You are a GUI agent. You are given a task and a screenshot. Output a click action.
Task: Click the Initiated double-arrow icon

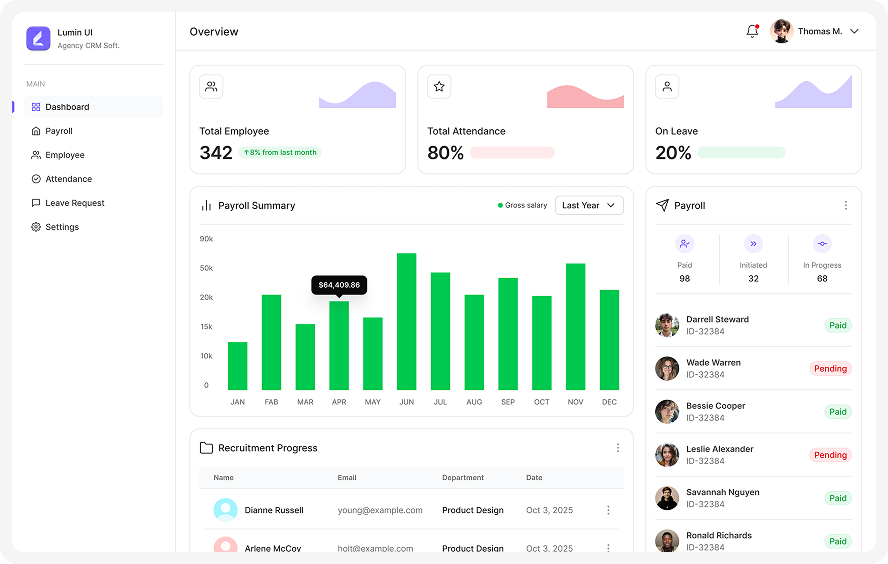tap(753, 243)
